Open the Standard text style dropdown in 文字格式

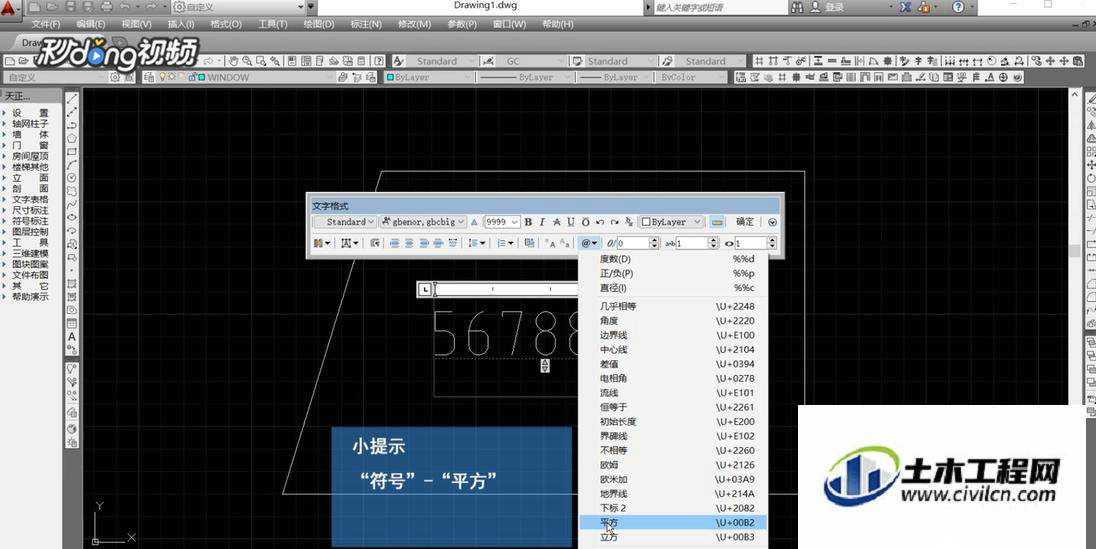[345, 222]
